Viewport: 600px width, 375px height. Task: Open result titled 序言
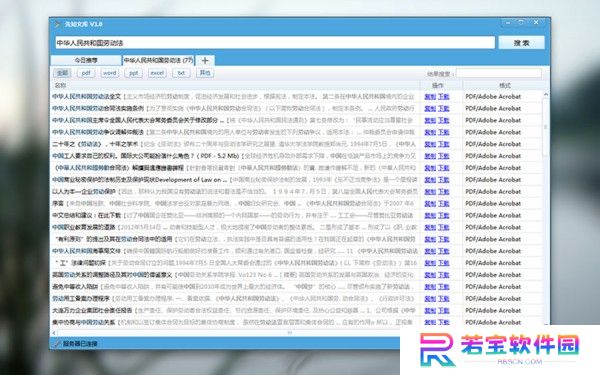click(x=58, y=203)
